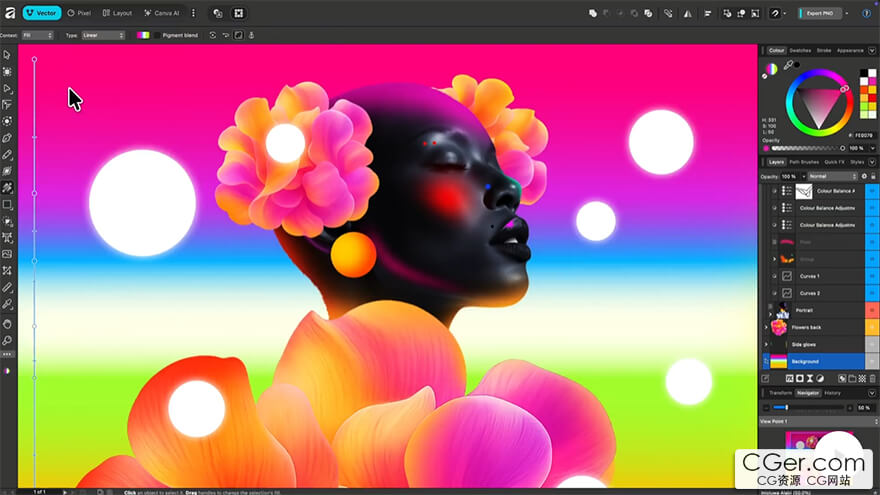880x495 pixels.
Task: Select the Move tool in the left toolbar
Action: [x=7, y=55]
